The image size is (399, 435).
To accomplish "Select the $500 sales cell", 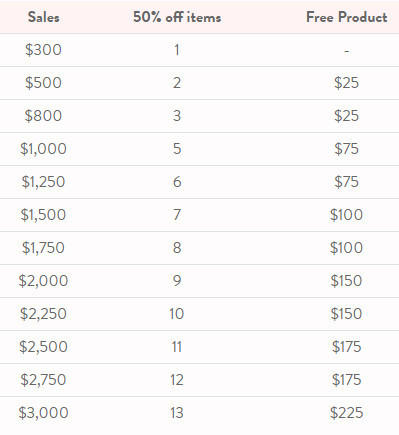I will 43,83.
